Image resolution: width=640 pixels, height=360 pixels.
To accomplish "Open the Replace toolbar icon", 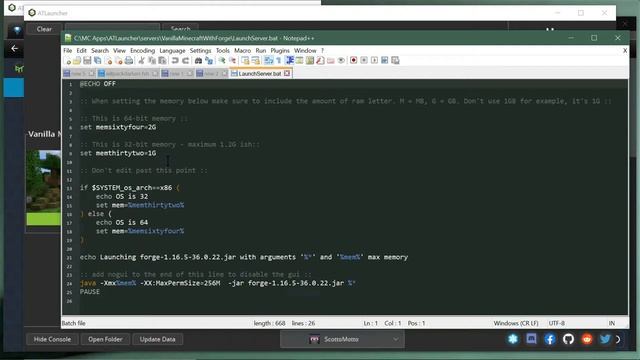I will [x=209, y=61].
